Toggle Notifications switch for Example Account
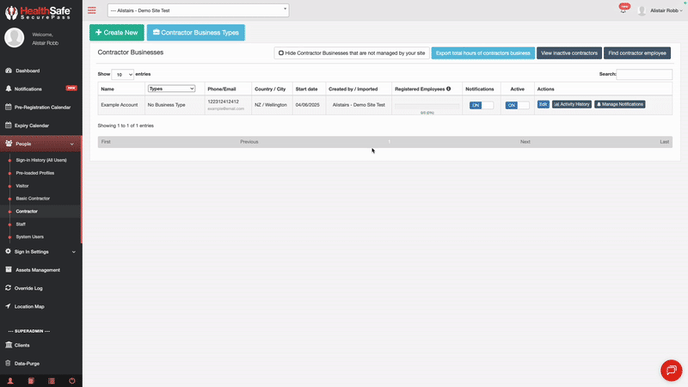Image resolution: width=688 pixels, height=387 pixels. tap(481, 105)
